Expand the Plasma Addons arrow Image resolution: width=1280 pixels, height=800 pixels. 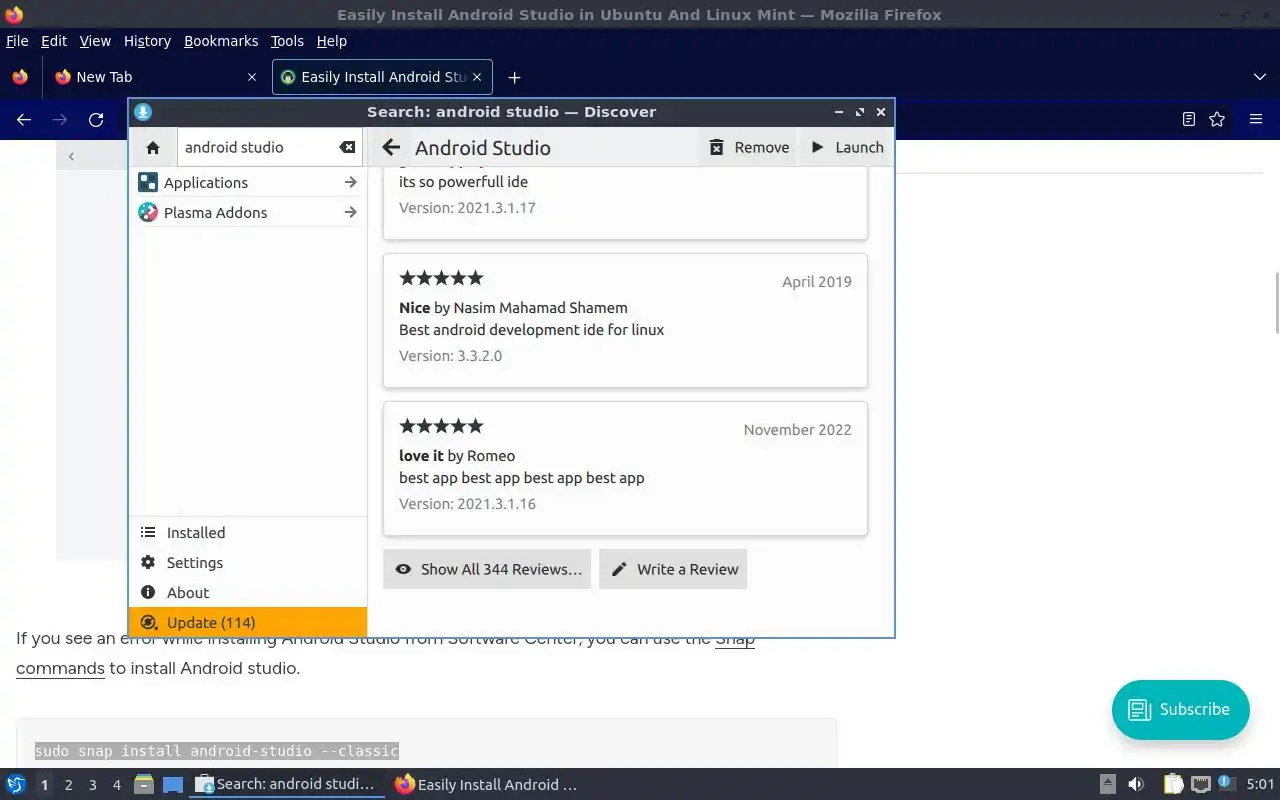(350, 212)
